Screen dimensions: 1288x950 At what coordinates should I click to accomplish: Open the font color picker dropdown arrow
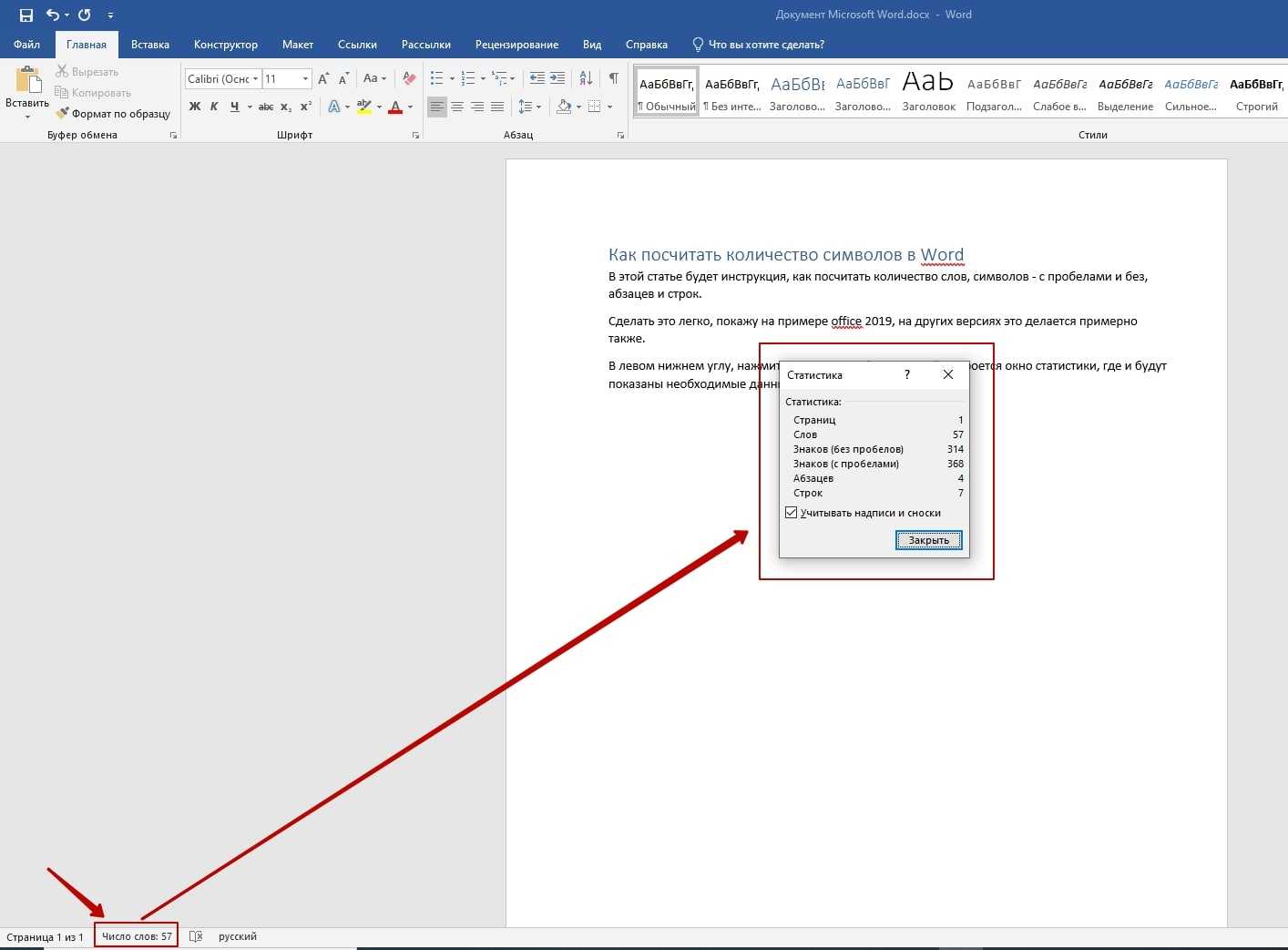pos(410,107)
